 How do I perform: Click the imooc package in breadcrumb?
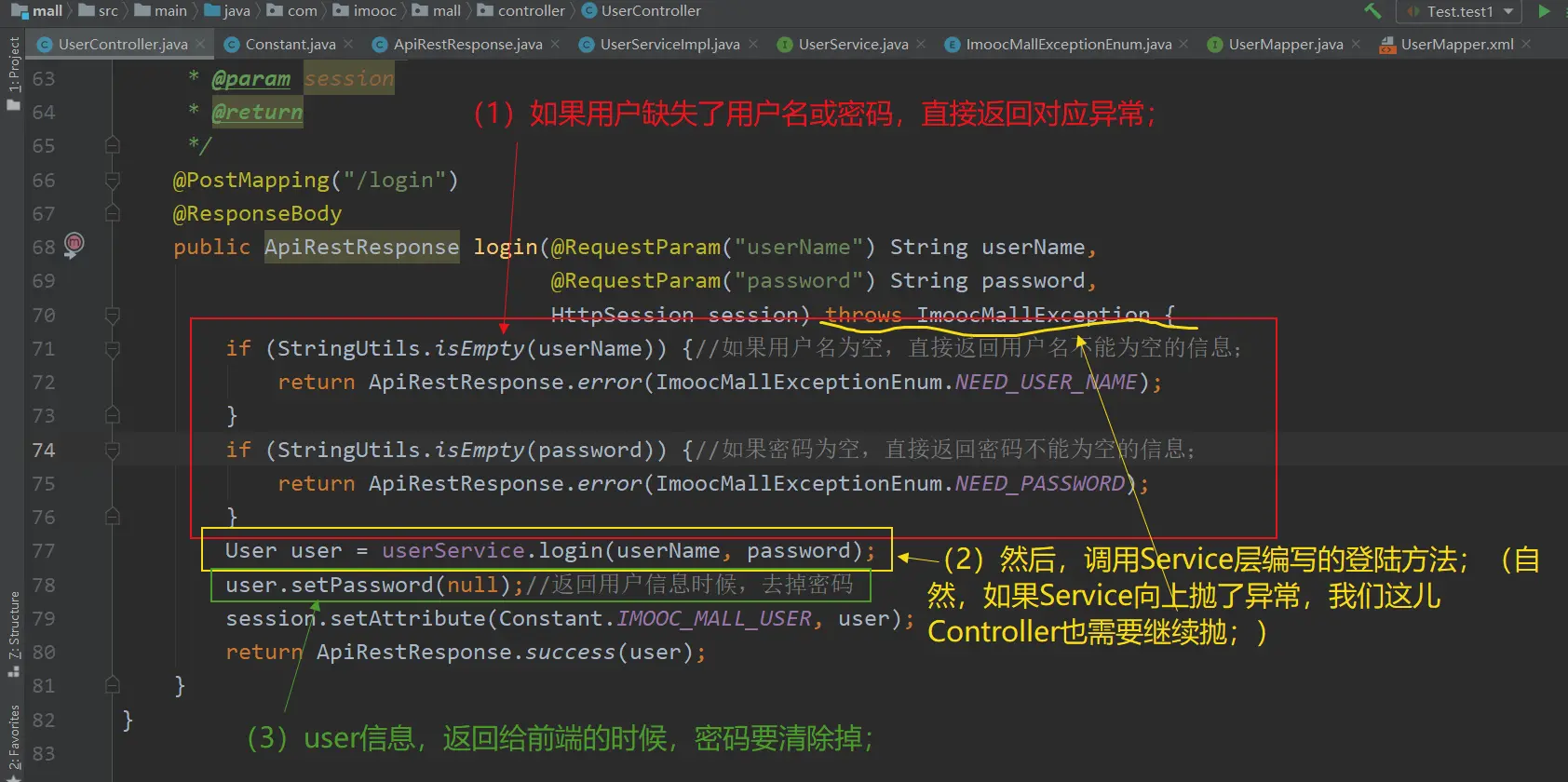pyautogui.click(x=374, y=11)
